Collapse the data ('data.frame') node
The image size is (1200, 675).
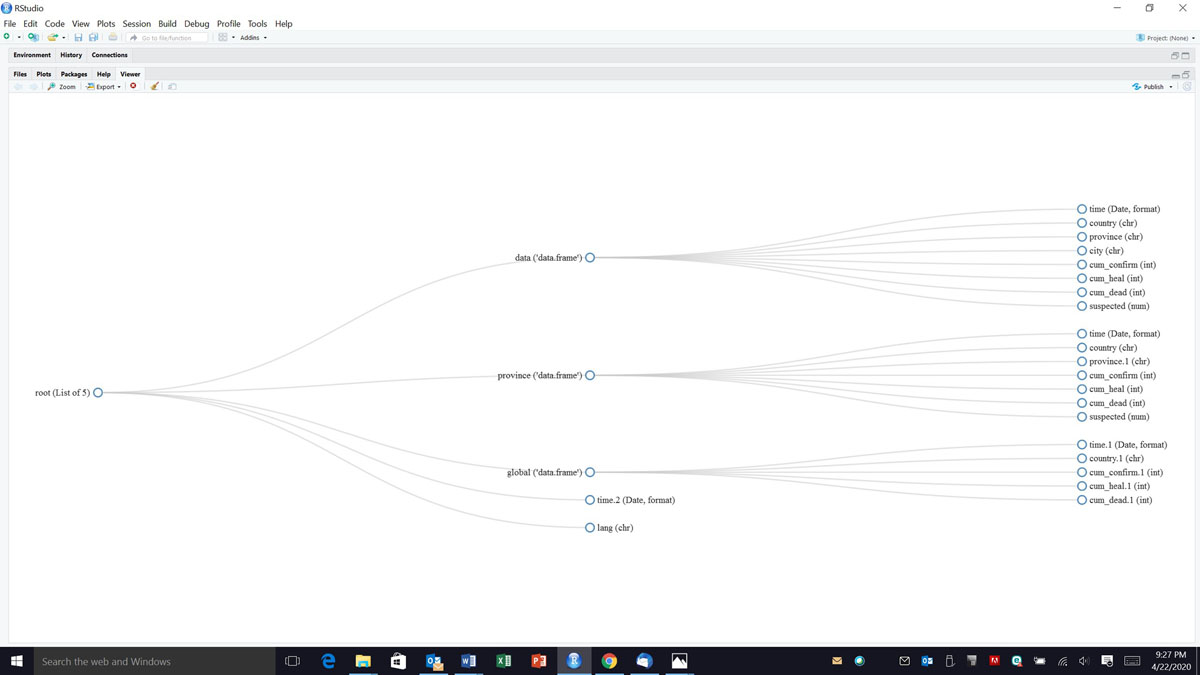click(590, 258)
